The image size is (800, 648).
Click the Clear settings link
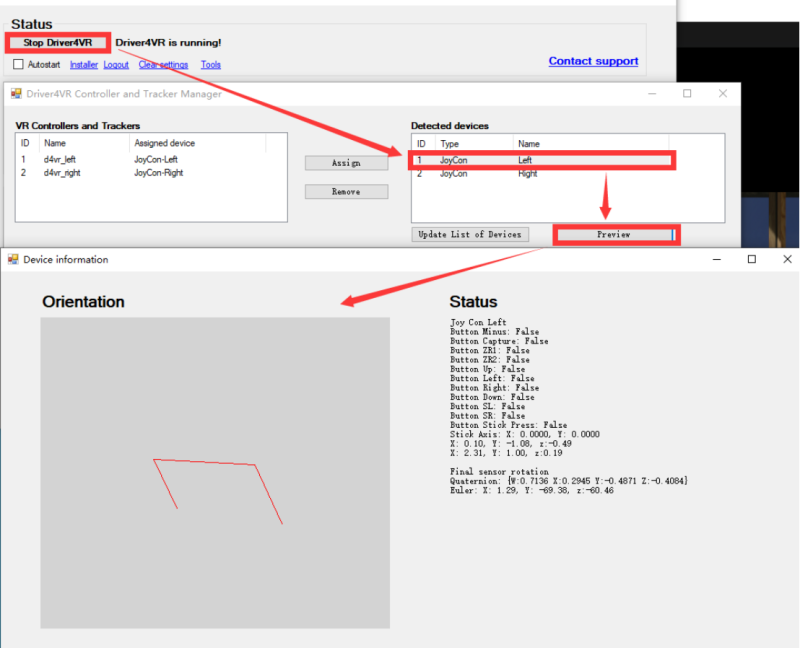click(x=163, y=65)
